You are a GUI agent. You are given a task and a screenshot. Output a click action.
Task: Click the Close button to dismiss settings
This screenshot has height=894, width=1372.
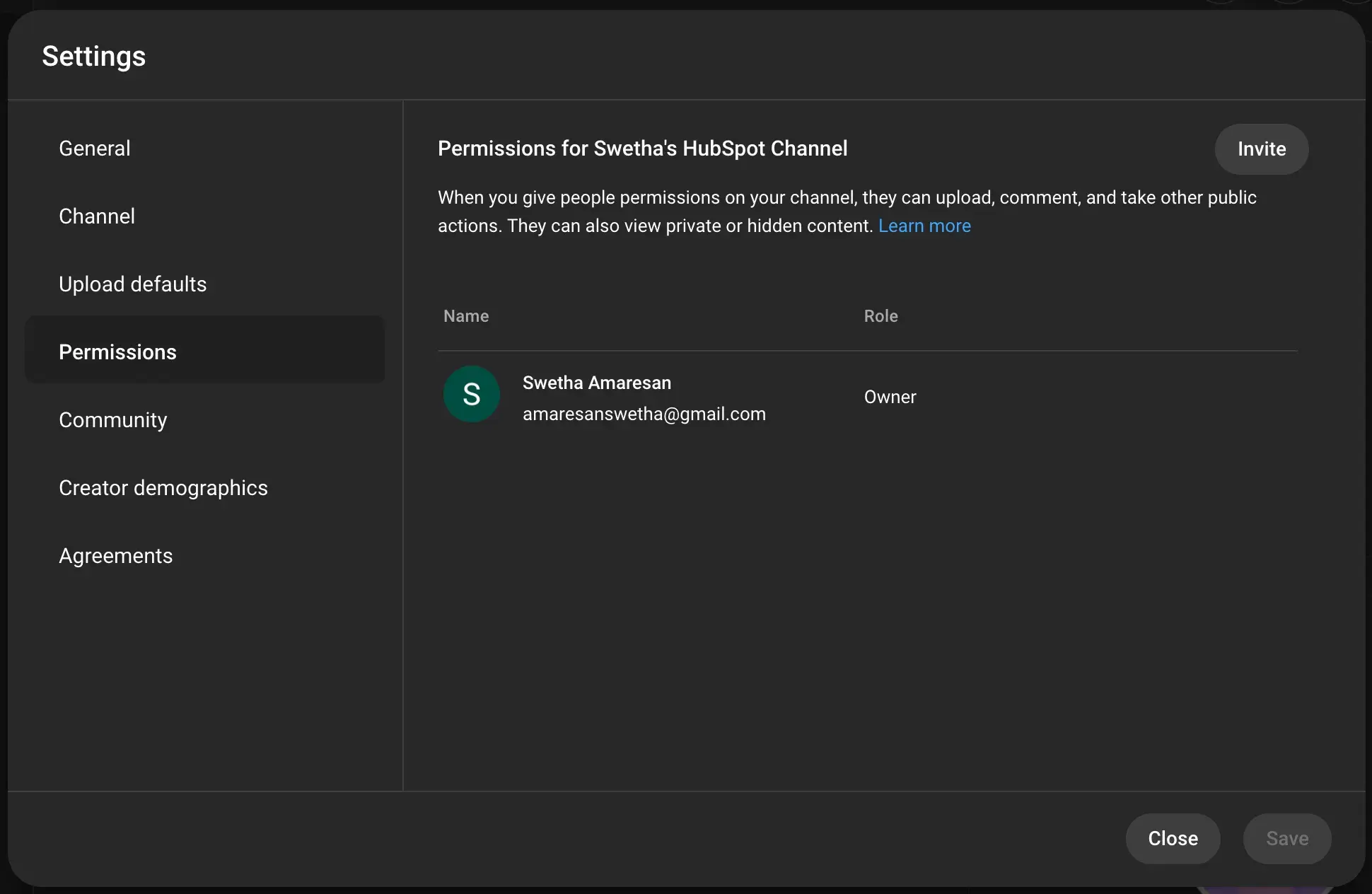[x=1173, y=838]
